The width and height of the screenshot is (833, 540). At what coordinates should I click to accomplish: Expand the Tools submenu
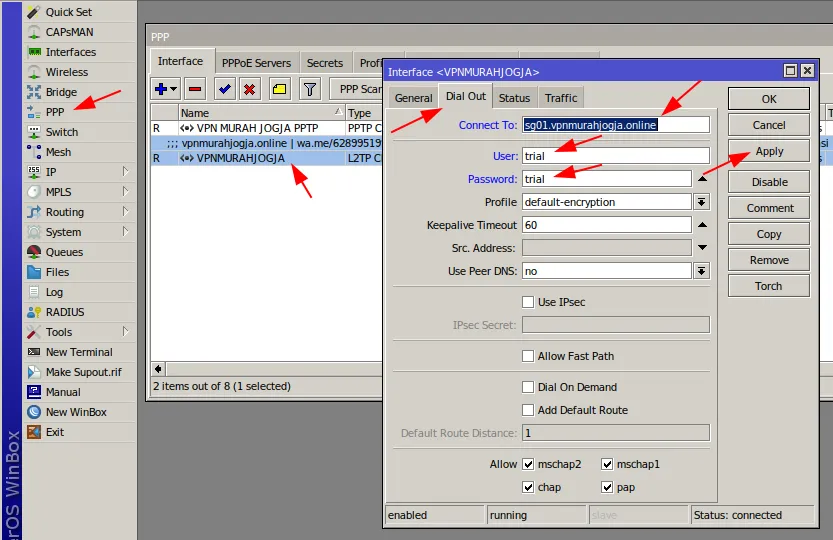[125, 332]
